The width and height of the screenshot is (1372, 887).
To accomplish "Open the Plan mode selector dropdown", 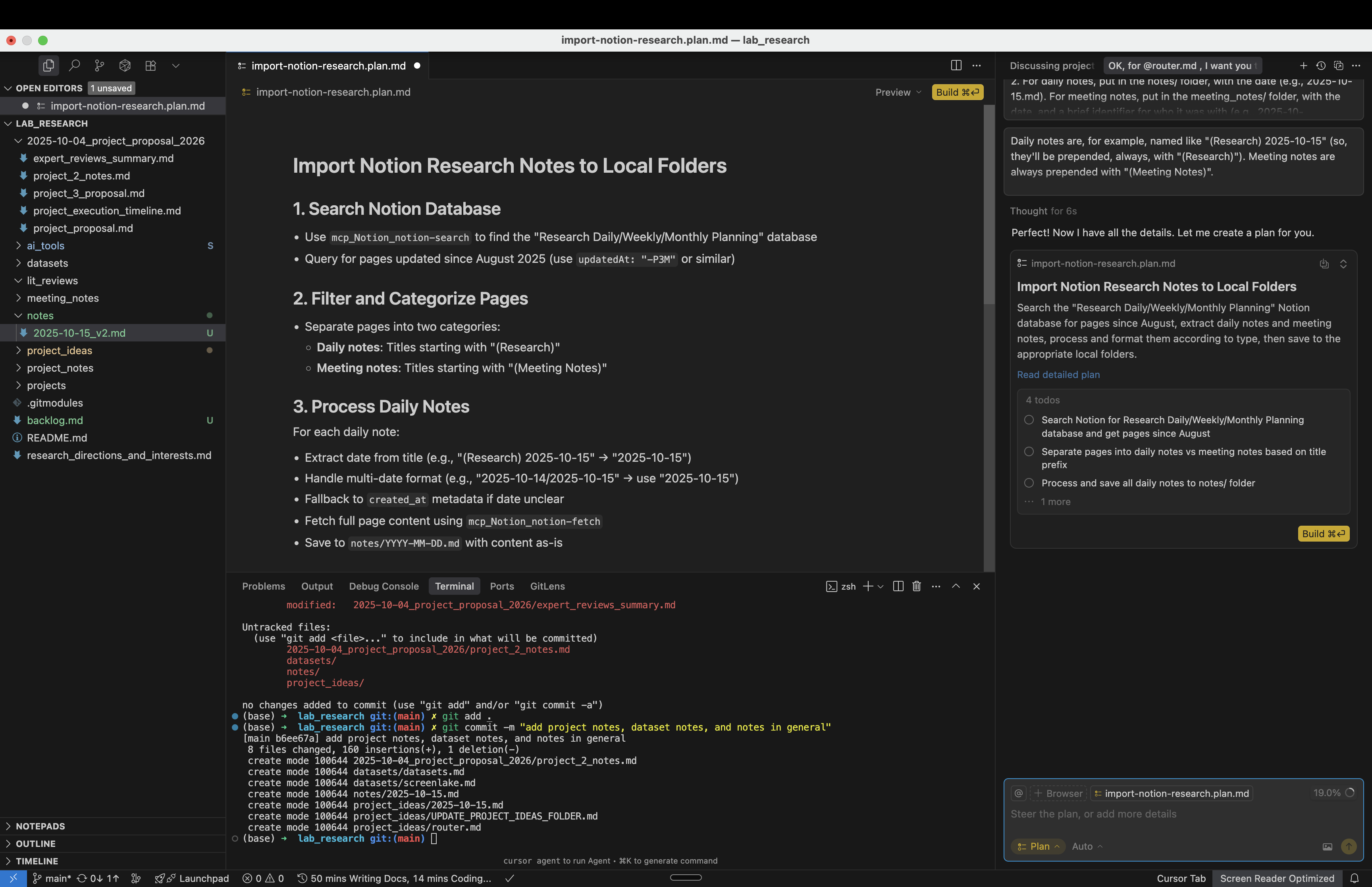I will (1039, 847).
